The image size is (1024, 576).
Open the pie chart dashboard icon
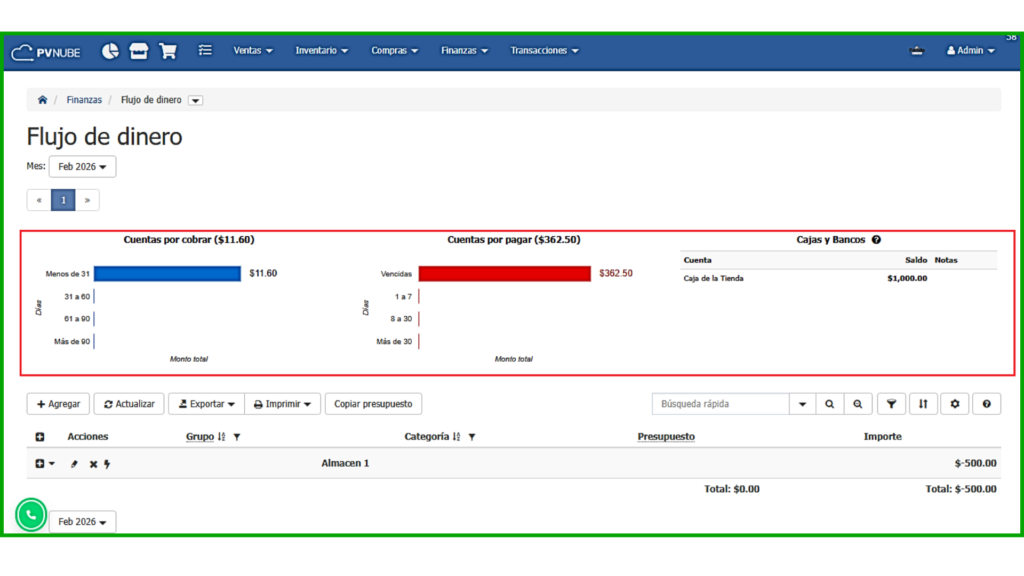tap(110, 51)
